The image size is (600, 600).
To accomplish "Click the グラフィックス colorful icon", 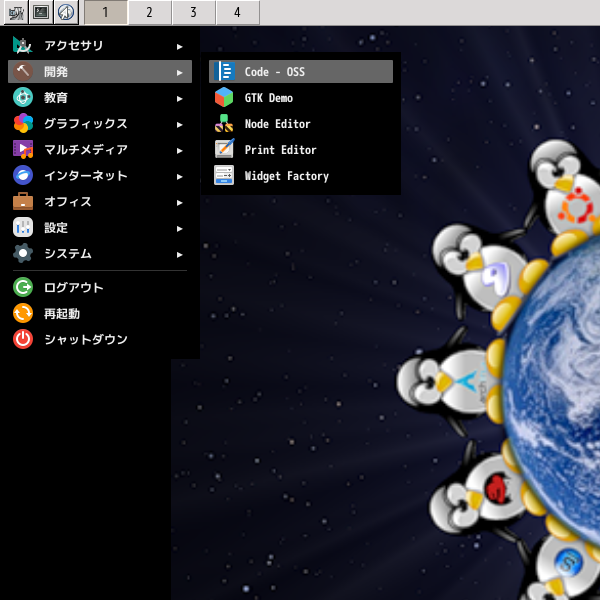I will pyautogui.click(x=23, y=124).
